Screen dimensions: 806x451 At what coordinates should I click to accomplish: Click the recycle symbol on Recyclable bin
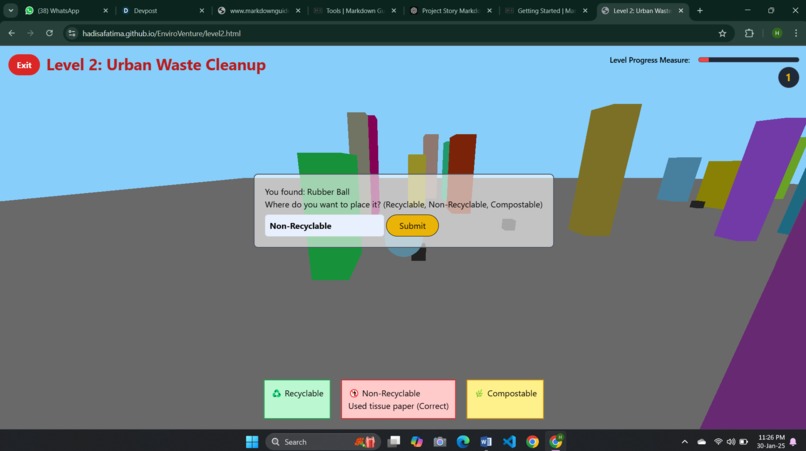[277, 393]
